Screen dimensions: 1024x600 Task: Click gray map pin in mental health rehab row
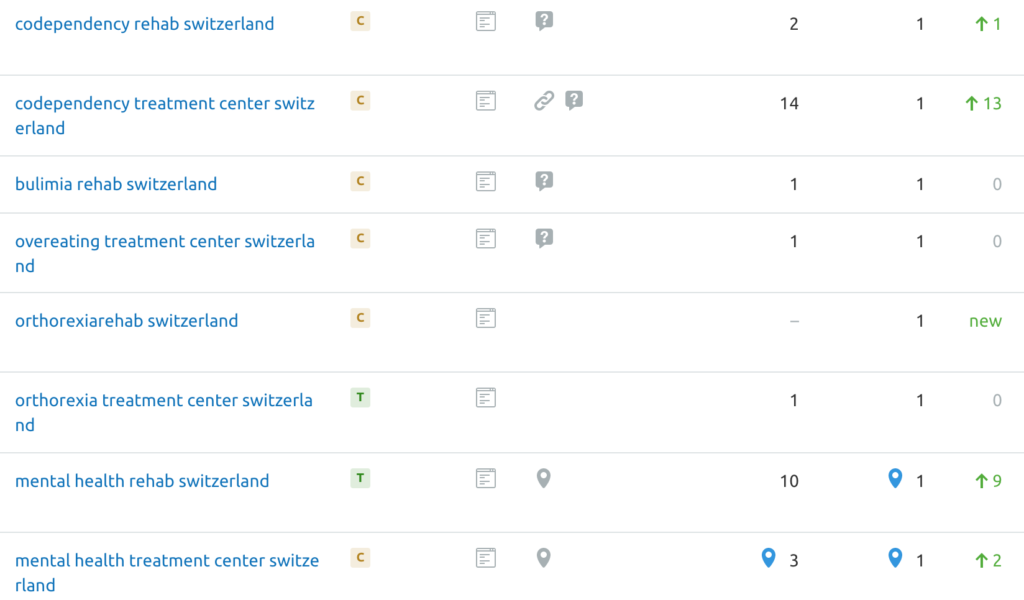[543, 479]
